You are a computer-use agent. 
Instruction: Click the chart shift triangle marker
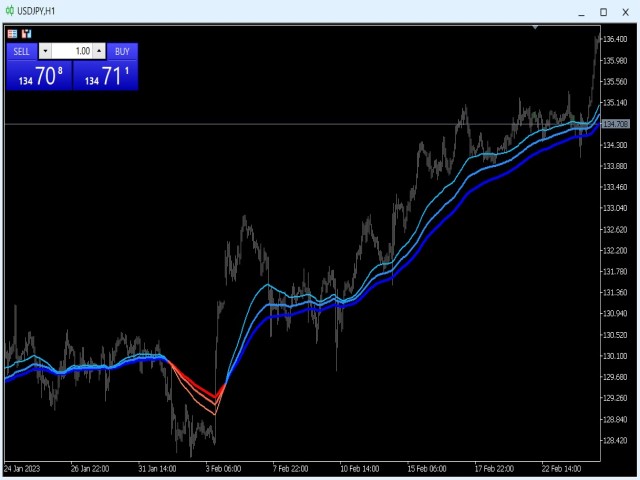(535, 28)
